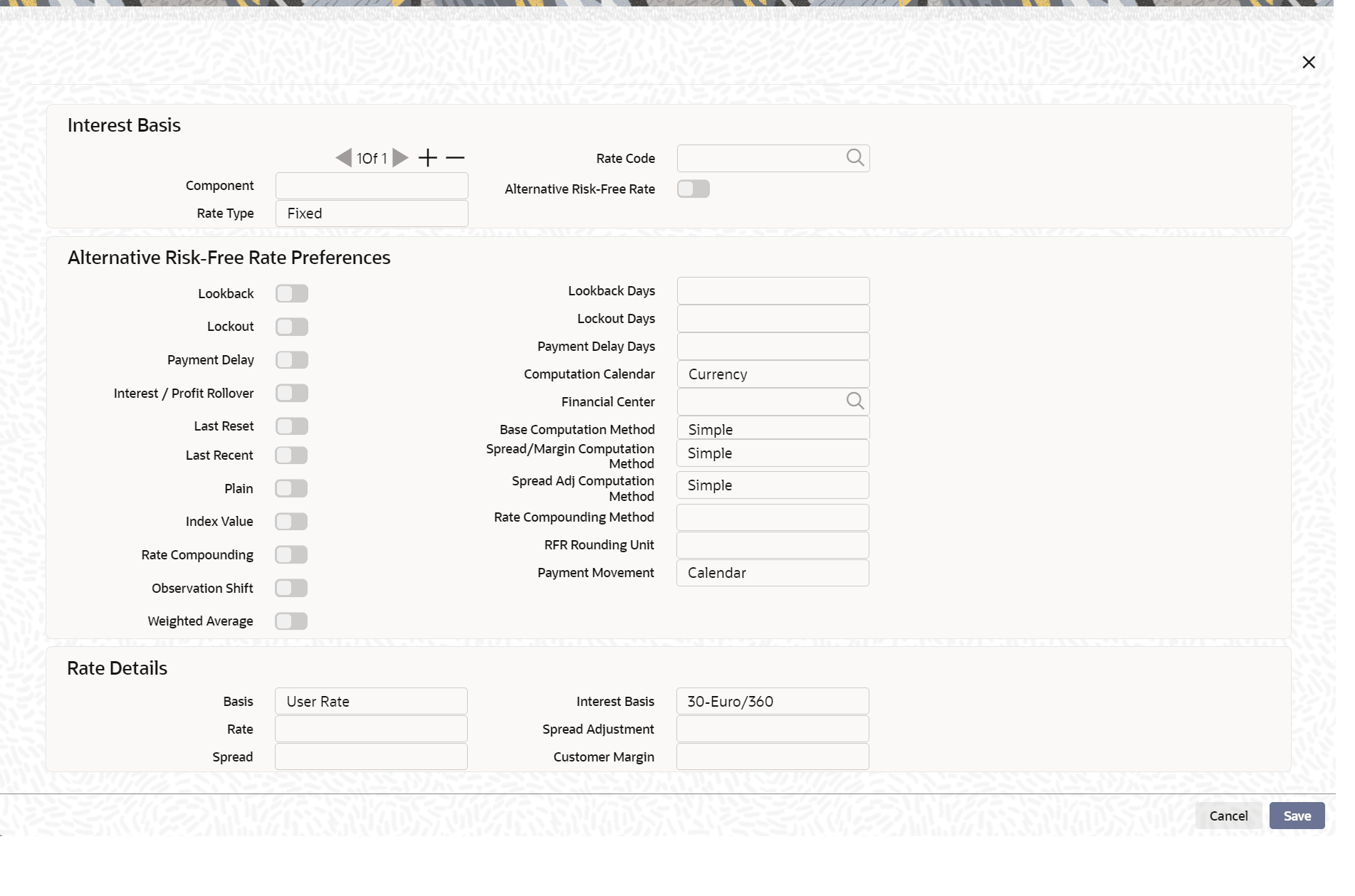Enable the Observation Shift switch
1355x896 pixels.
[x=291, y=588]
